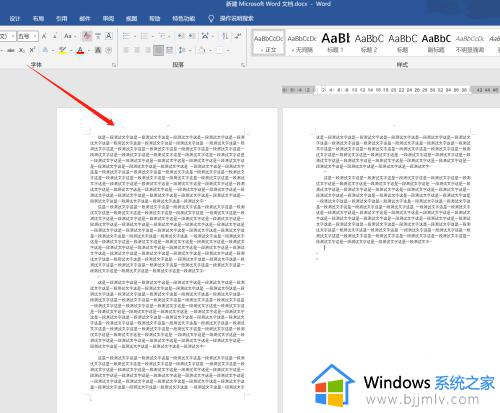Apply paragraph borders button
Screen dimensions: 500x413
pos(219,50)
